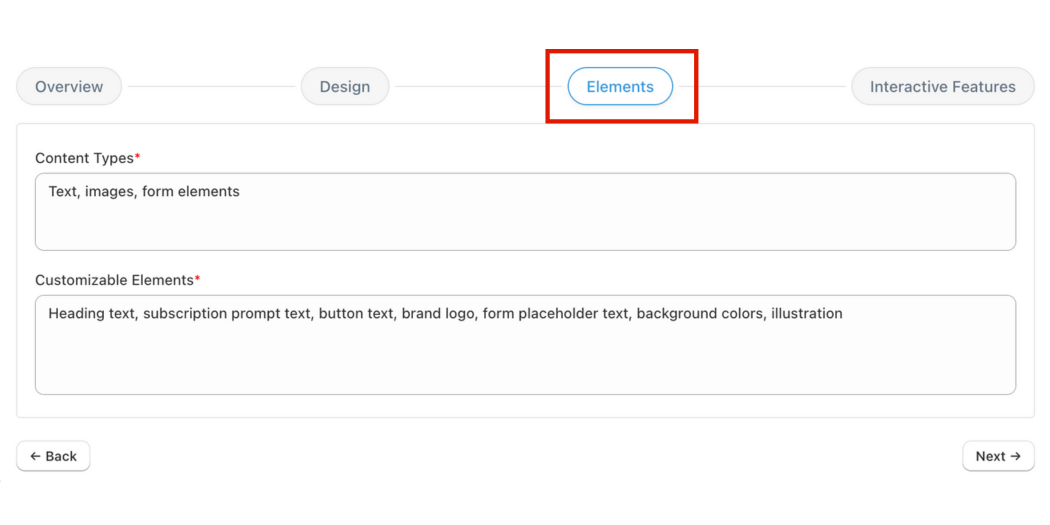The width and height of the screenshot is (1050, 525).
Task: Click the Customizable Elements field label
Action: click(114, 280)
